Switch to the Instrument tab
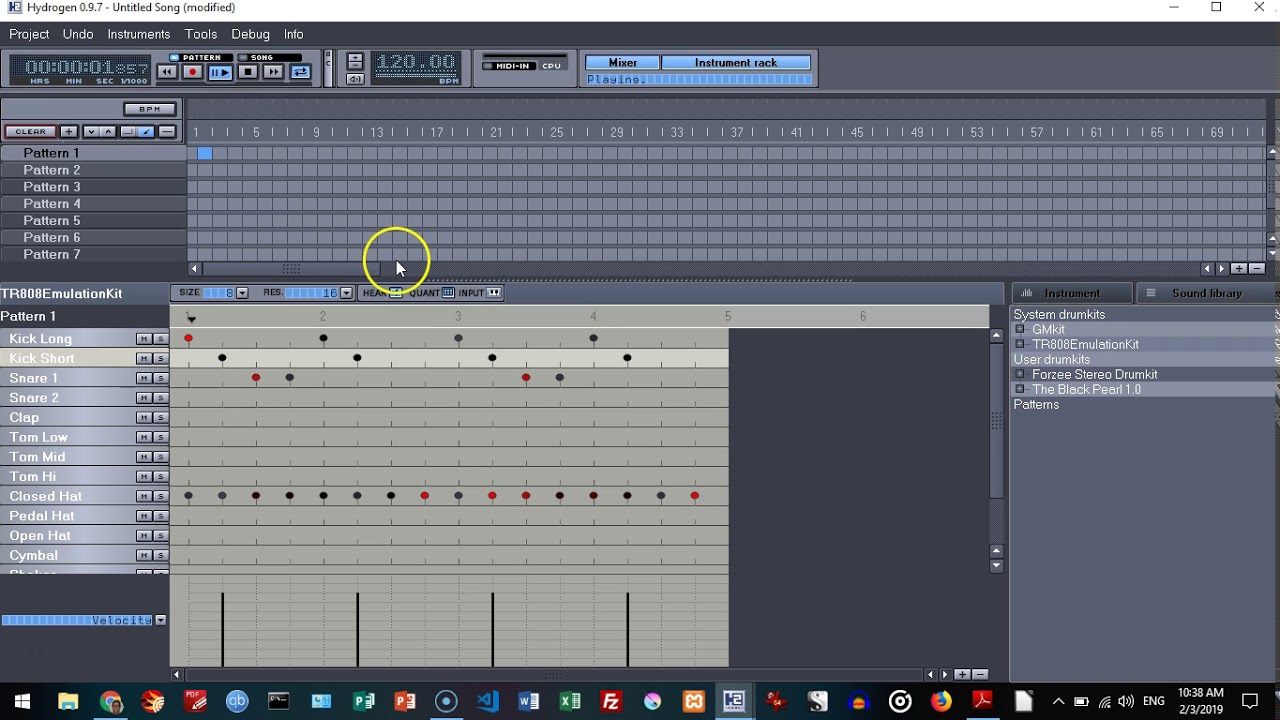Image resolution: width=1280 pixels, height=720 pixels. tap(1072, 293)
